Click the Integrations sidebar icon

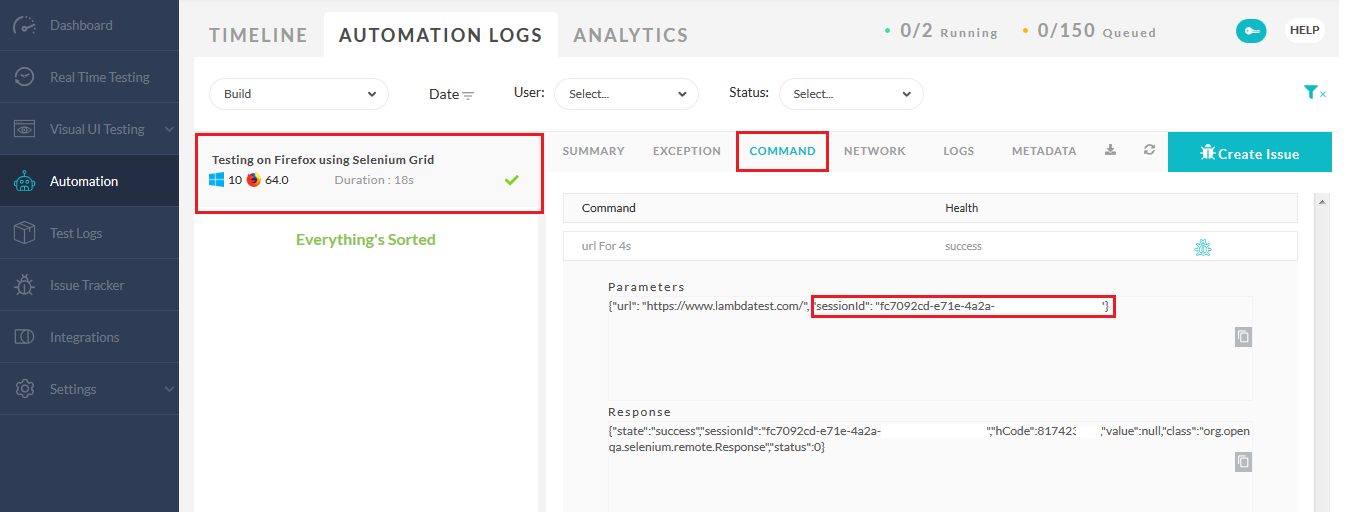point(25,337)
